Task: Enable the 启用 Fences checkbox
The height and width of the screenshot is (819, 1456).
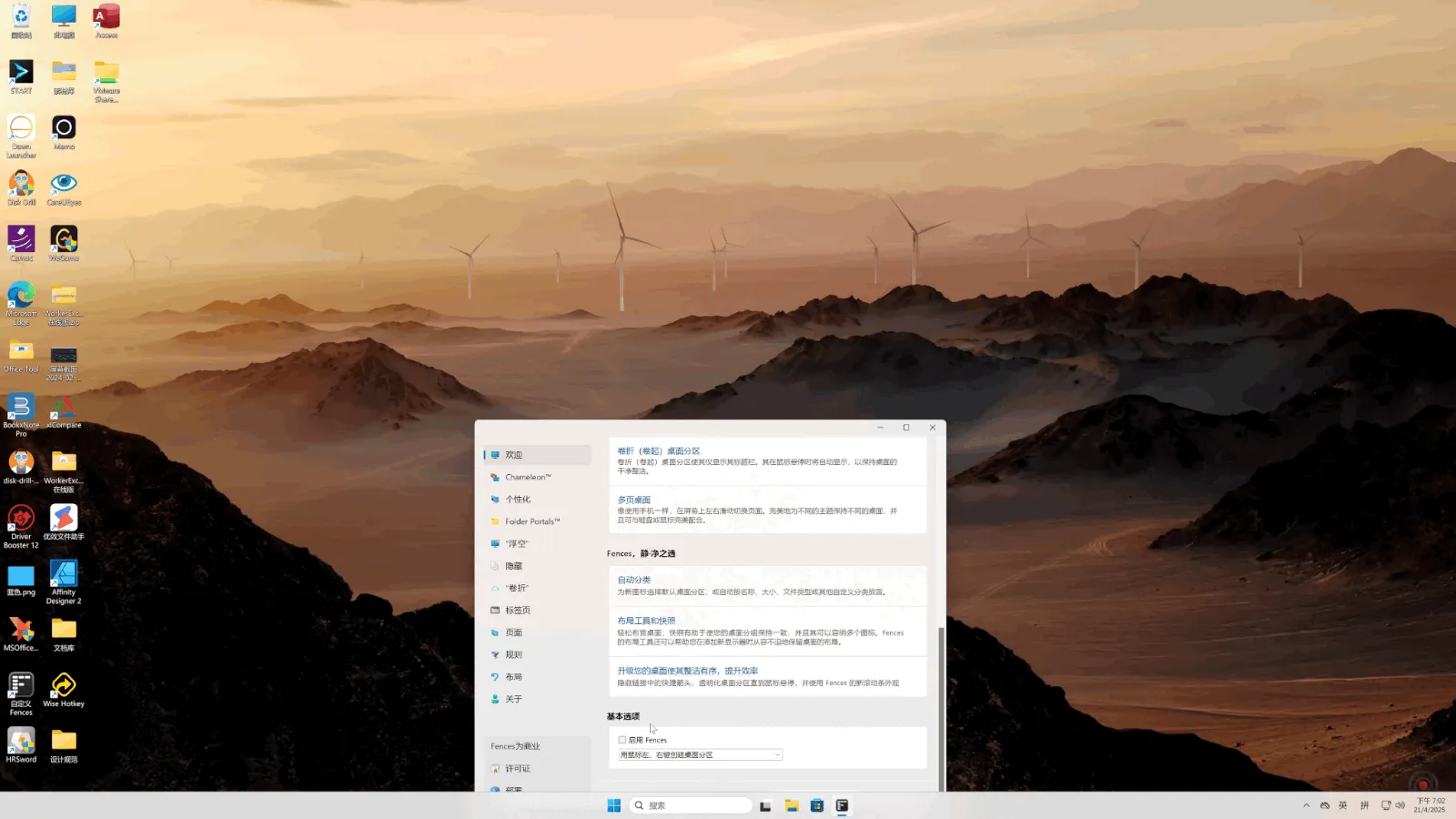Action: pyautogui.click(x=622, y=740)
